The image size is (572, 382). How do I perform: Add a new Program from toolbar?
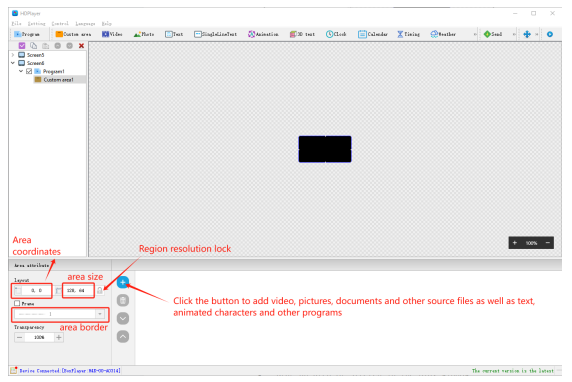pos(27,34)
